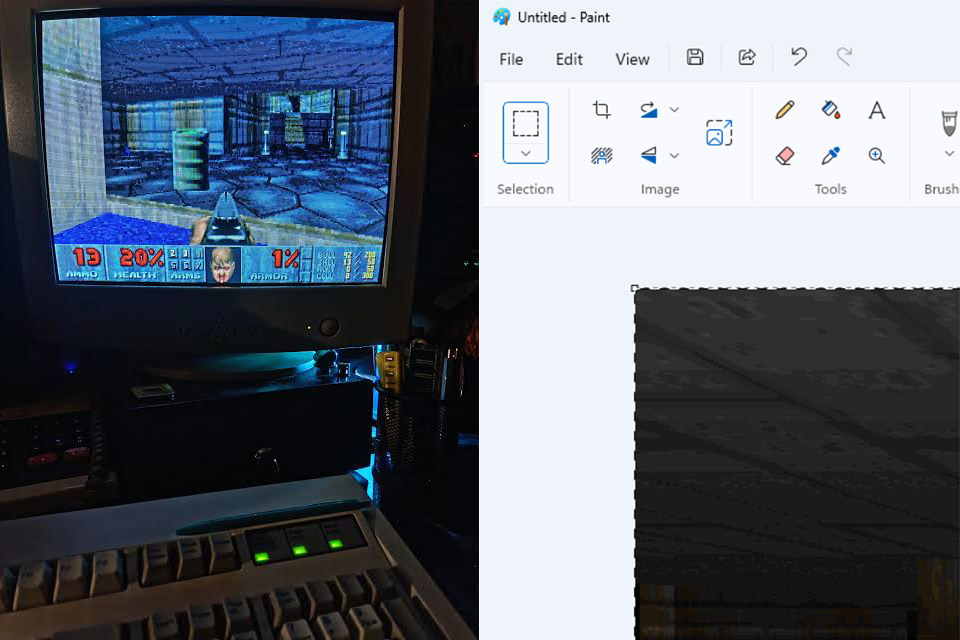Click the 'Selection' group label
This screenshot has height=640, width=960.
(525, 189)
